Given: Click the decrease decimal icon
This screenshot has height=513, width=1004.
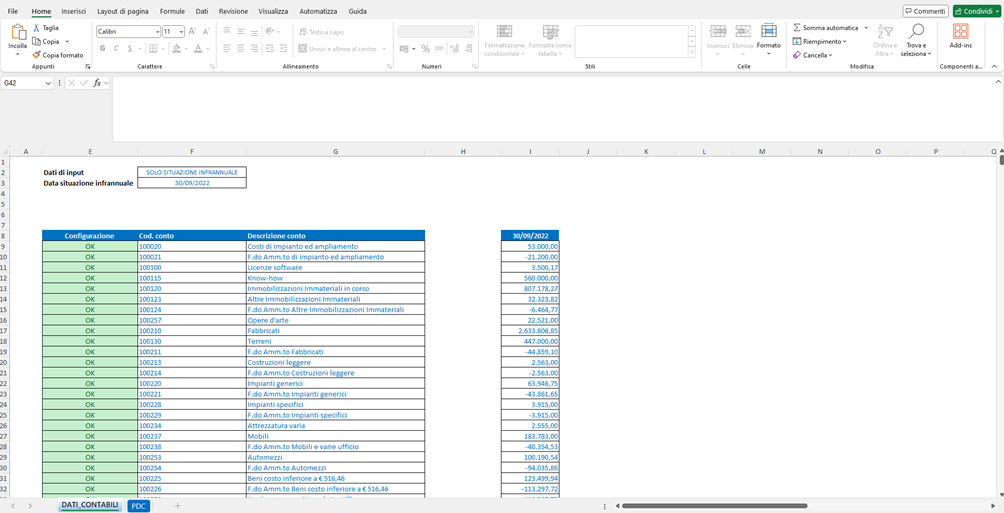Looking at the screenshot, I should [x=469, y=49].
